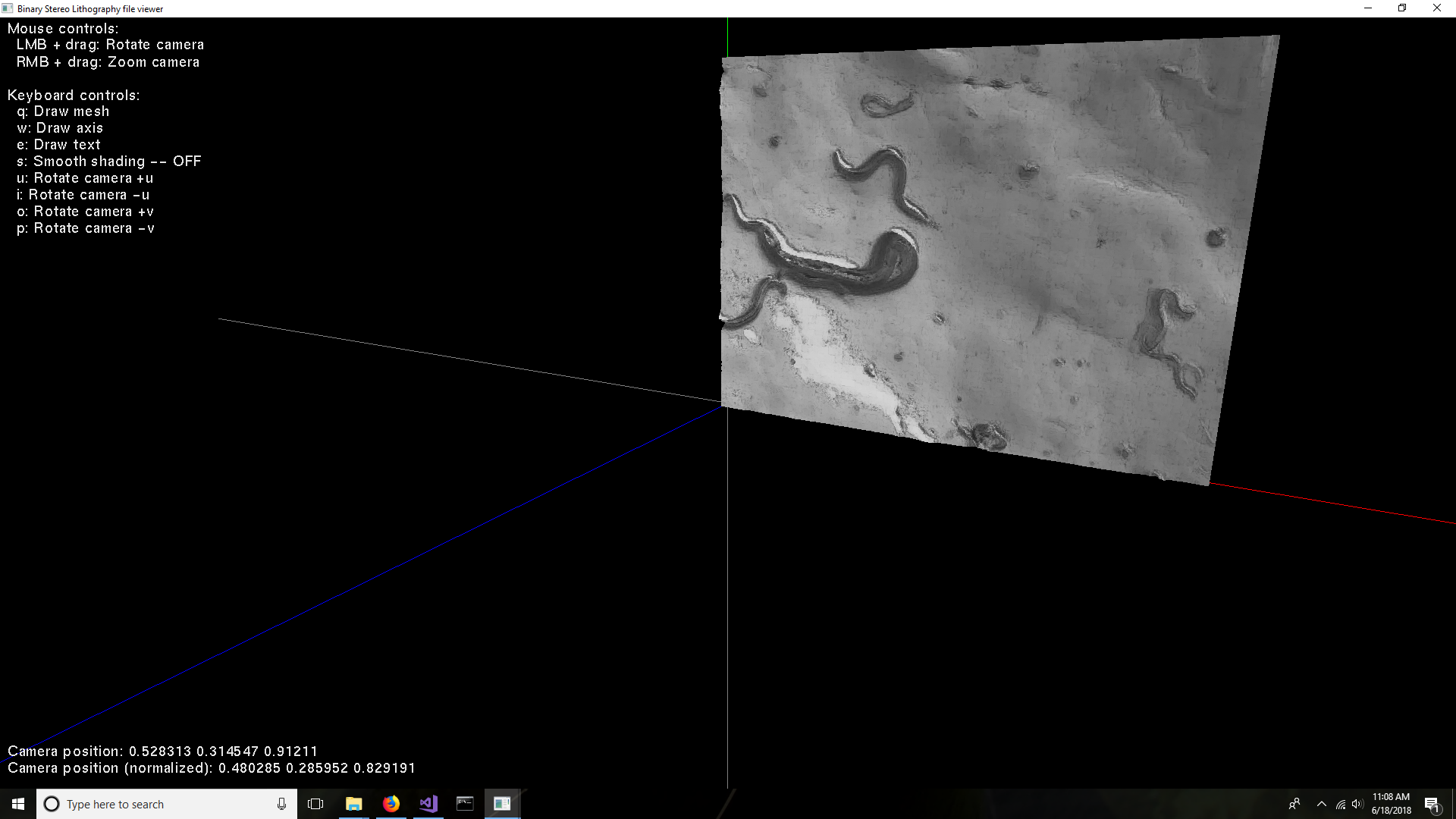This screenshot has height=819, width=1456.
Task: Click the 'Camera position:' coordinates line
Action: 162,752
